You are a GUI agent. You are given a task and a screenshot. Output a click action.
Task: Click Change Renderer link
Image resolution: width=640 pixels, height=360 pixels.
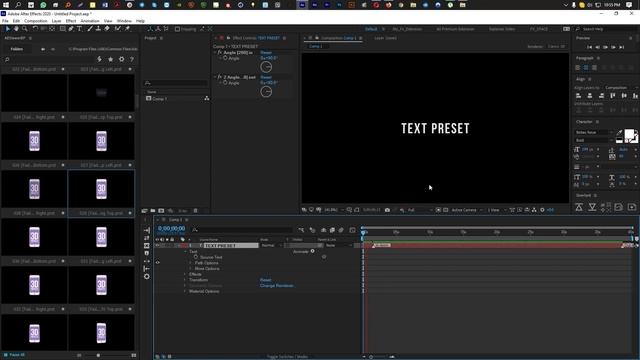pyautogui.click(x=276, y=286)
